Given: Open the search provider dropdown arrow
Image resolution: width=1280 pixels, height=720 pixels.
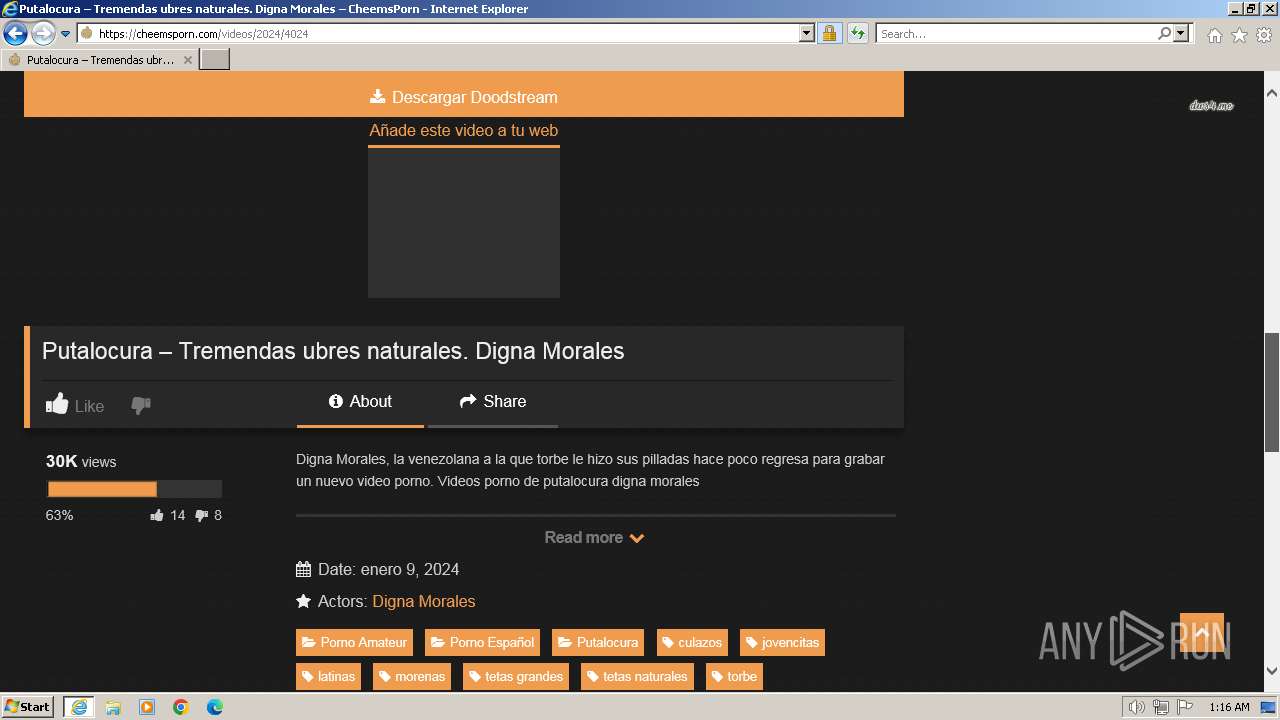Looking at the screenshot, I should tap(1181, 33).
